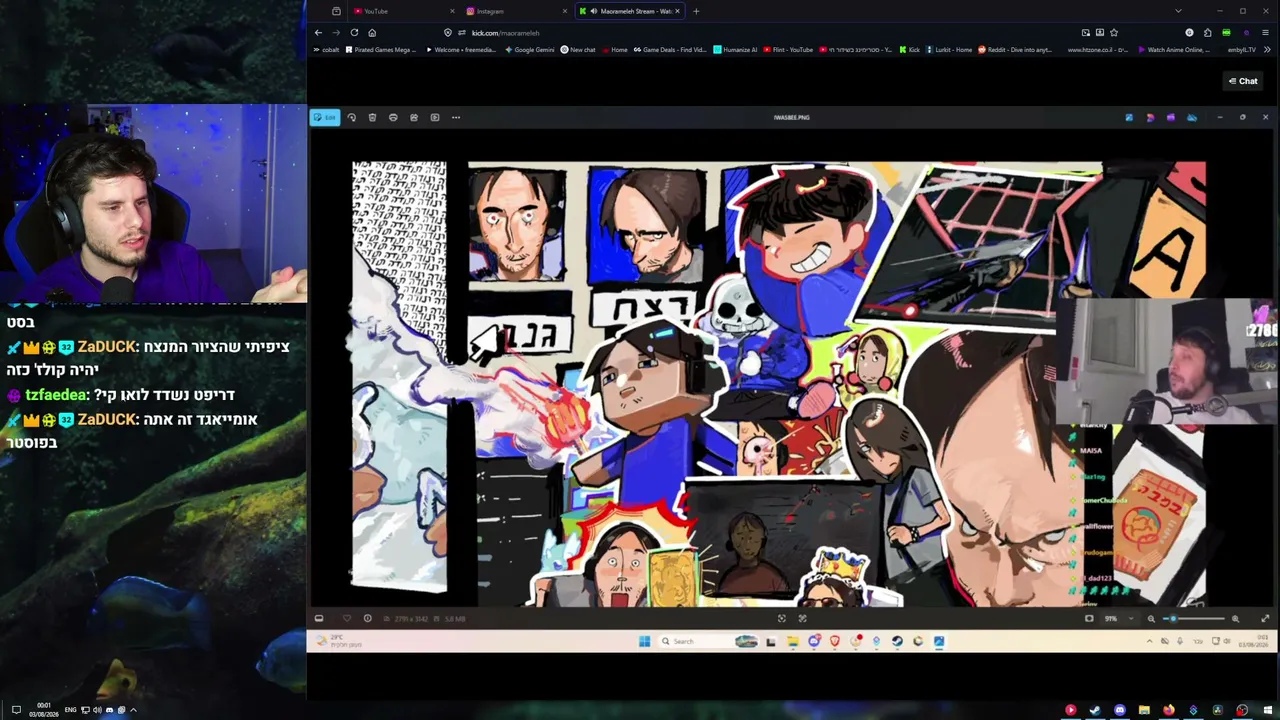The height and width of the screenshot is (720, 1280).
Task: Click the ENG language indicator
Action: click(71, 710)
